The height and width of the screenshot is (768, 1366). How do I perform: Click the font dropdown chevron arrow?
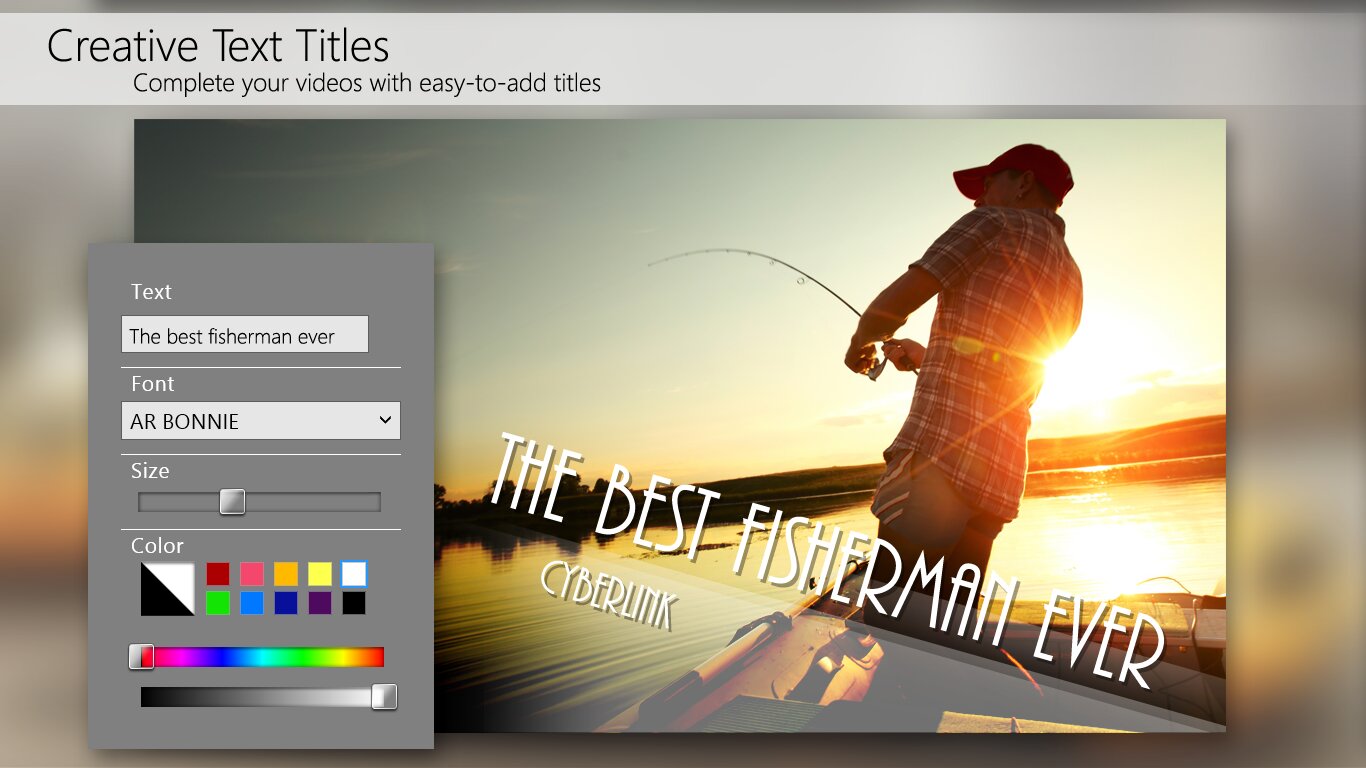(385, 421)
